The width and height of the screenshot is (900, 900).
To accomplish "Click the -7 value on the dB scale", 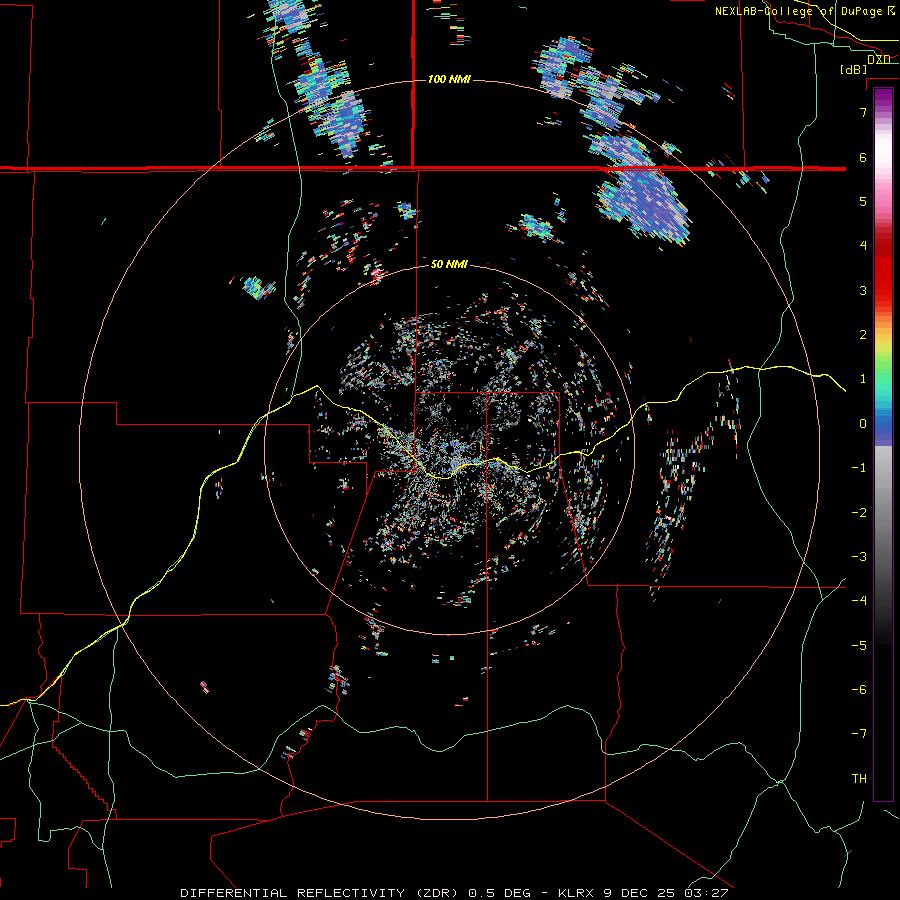I will (x=859, y=734).
